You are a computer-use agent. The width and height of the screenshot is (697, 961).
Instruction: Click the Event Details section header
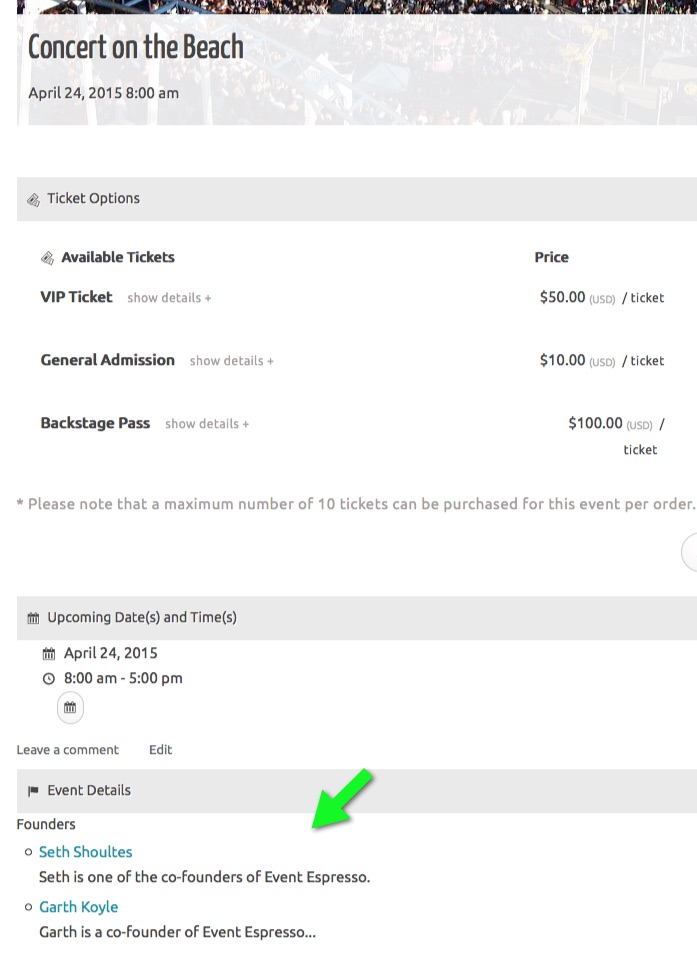coord(357,791)
